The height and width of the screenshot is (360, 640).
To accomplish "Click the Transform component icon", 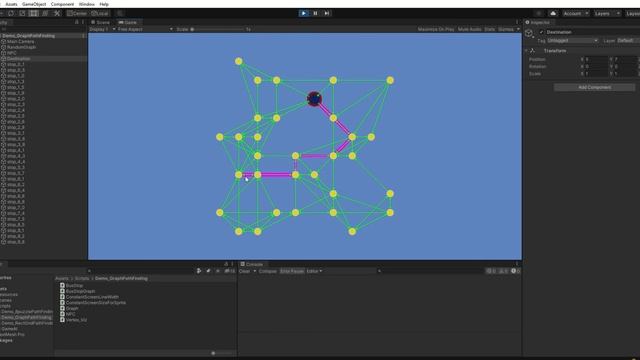I will (532, 51).
